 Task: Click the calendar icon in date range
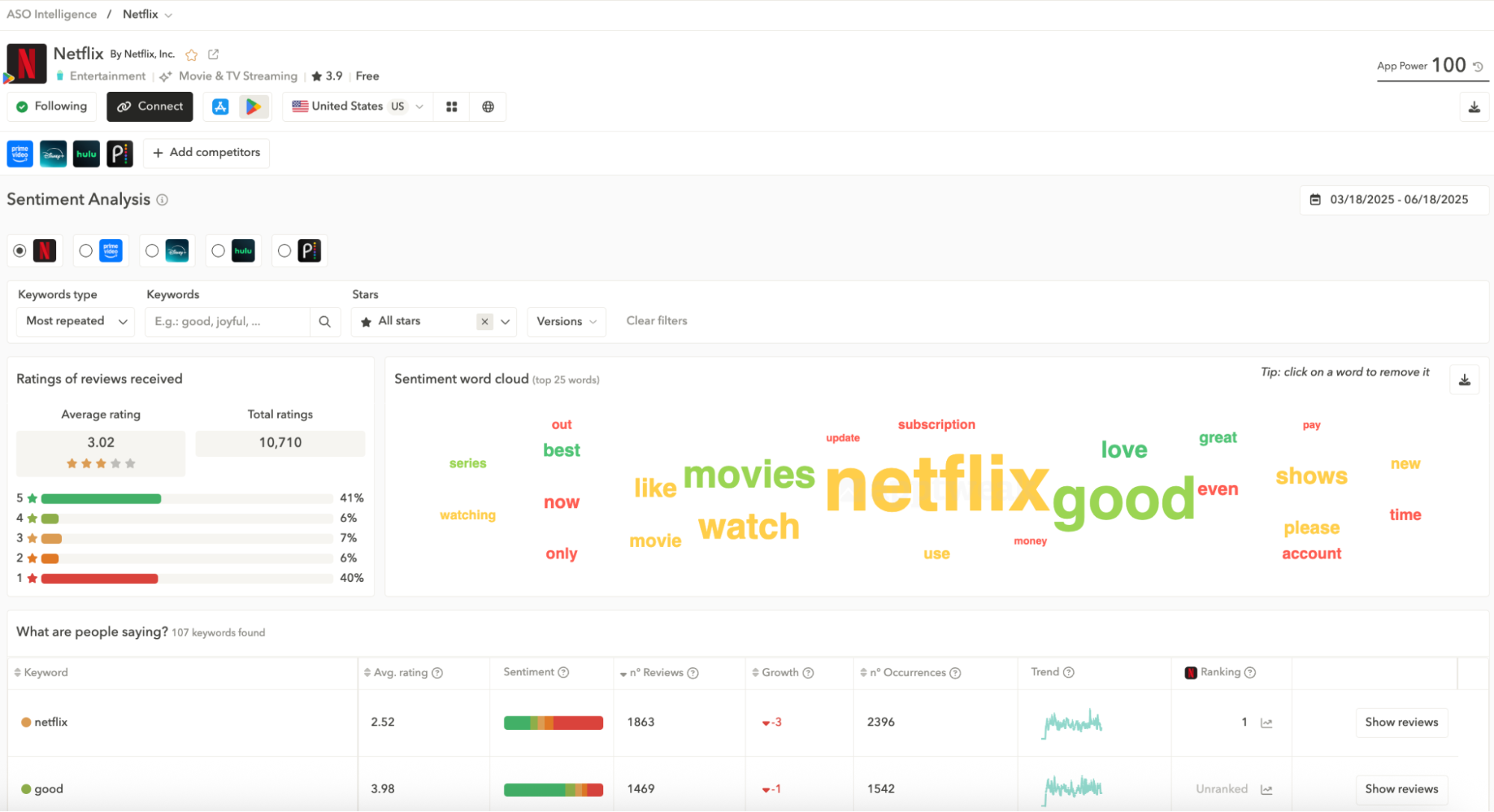[1315, 199]
